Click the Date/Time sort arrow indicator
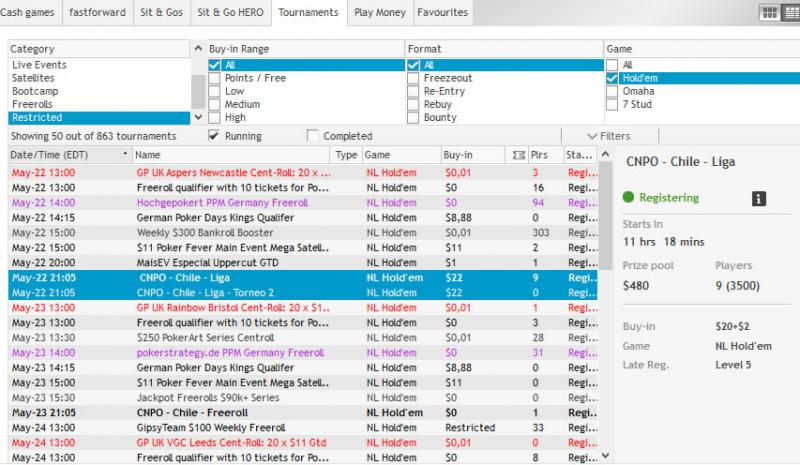Image resolution: width=800 pixels, height=465 pixels. pyautogui.click(x=125, y=155)
